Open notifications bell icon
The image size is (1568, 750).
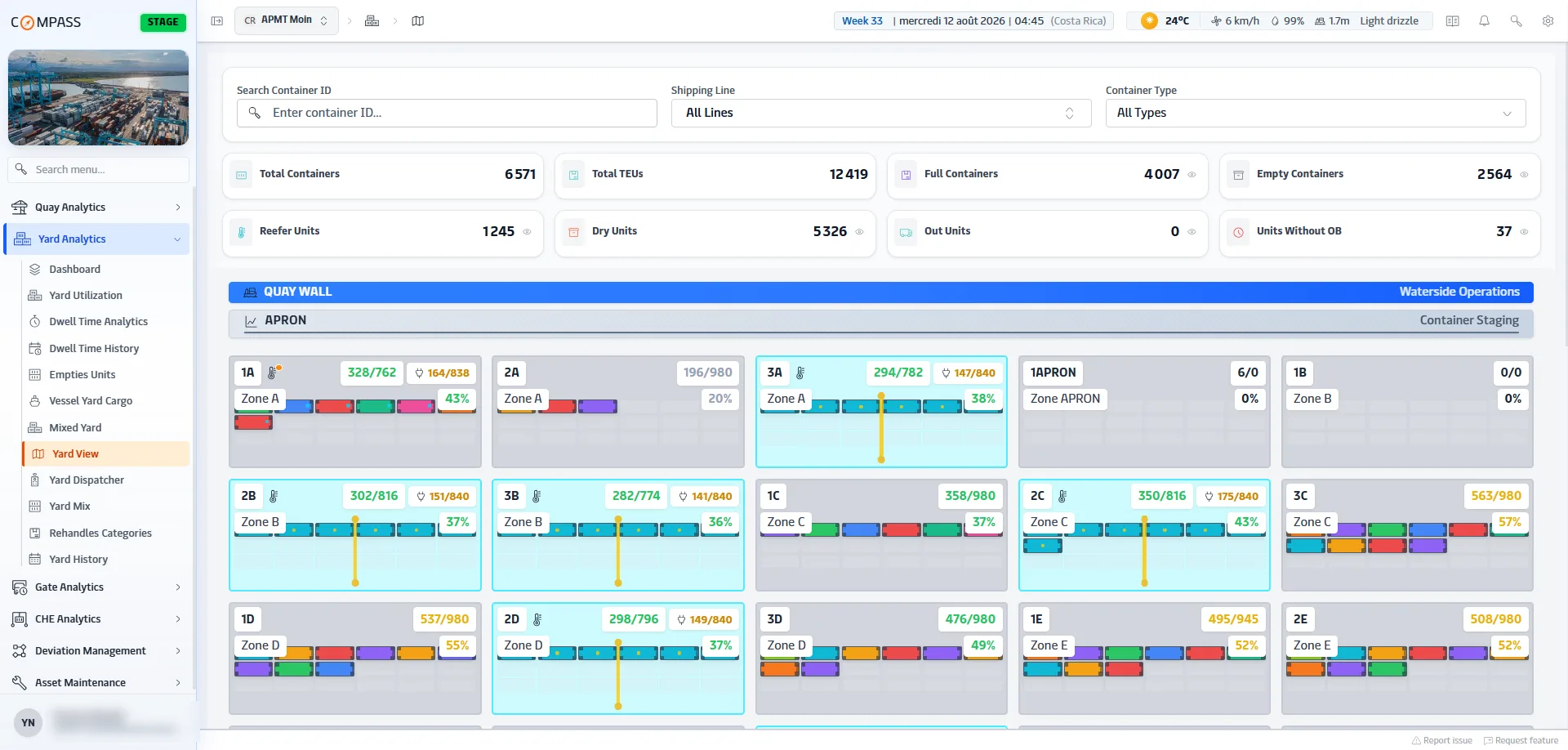pos(1484,21)
